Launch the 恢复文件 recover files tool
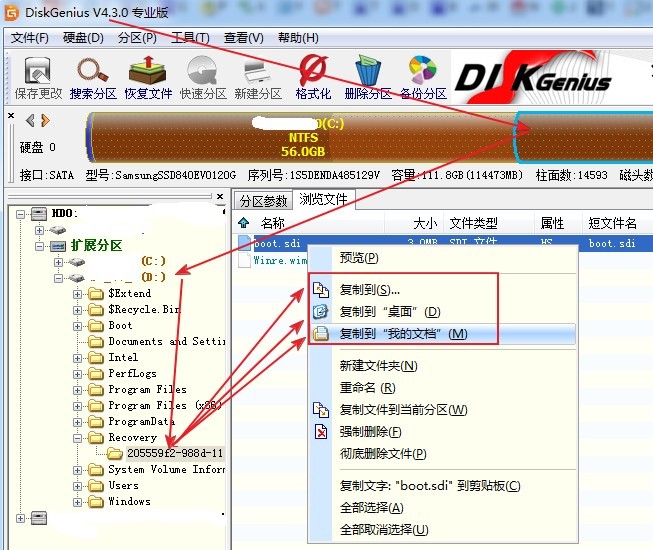653x550 pixels. (148, 78)
